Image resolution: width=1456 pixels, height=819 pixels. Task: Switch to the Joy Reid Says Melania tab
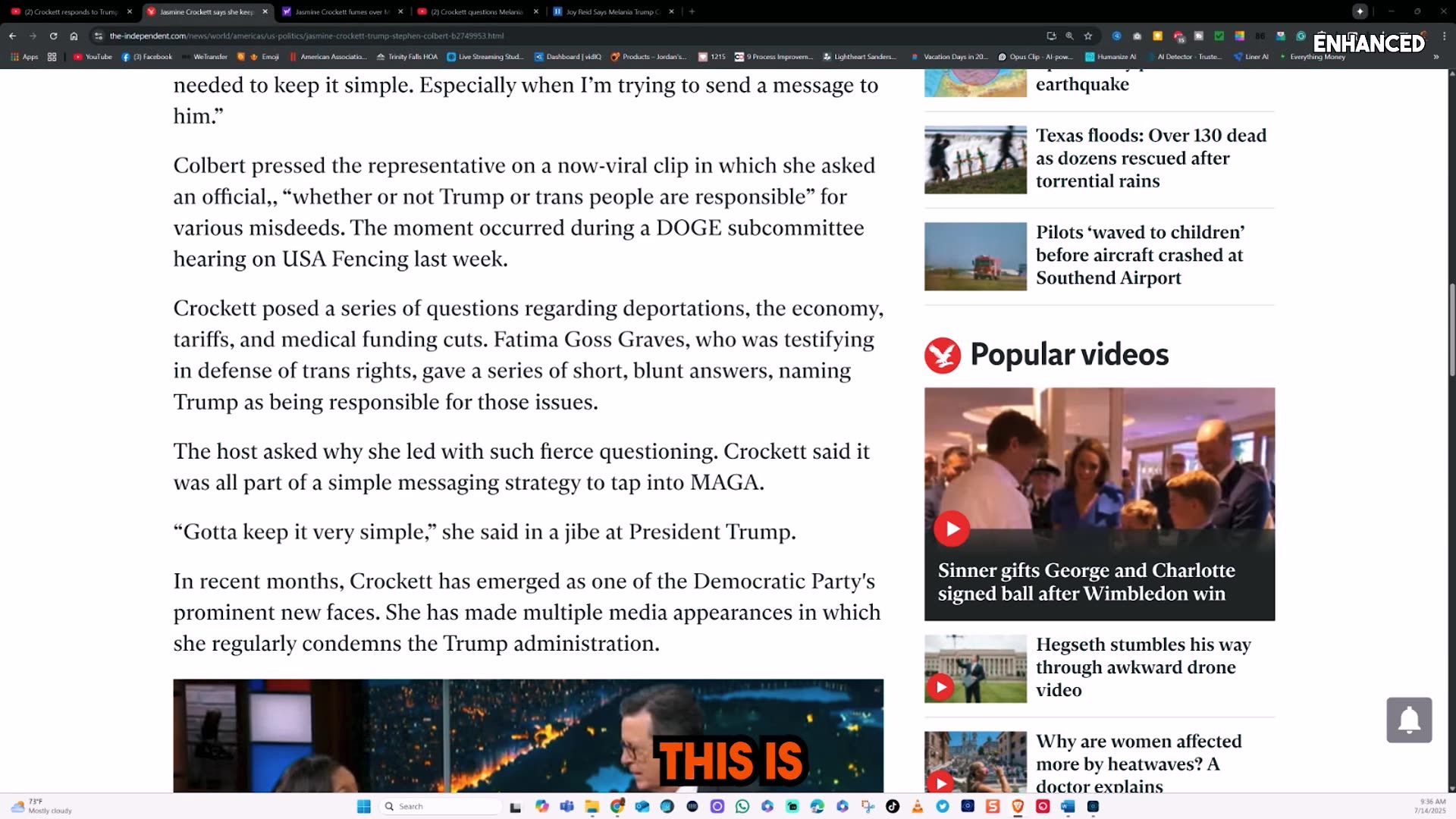pos(612,11)
